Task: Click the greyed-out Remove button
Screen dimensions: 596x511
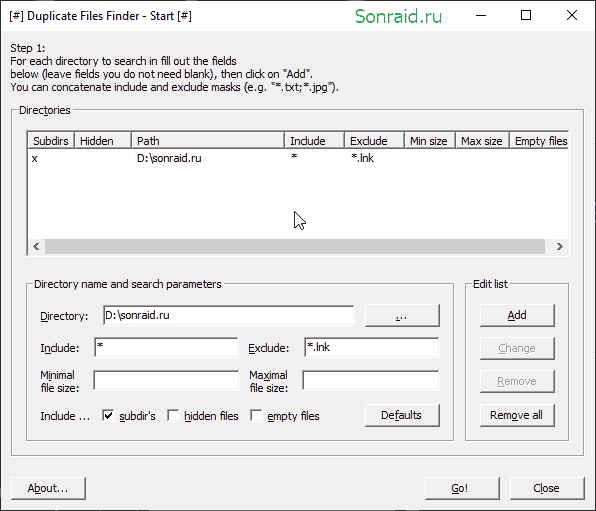Action: [517, 381]
